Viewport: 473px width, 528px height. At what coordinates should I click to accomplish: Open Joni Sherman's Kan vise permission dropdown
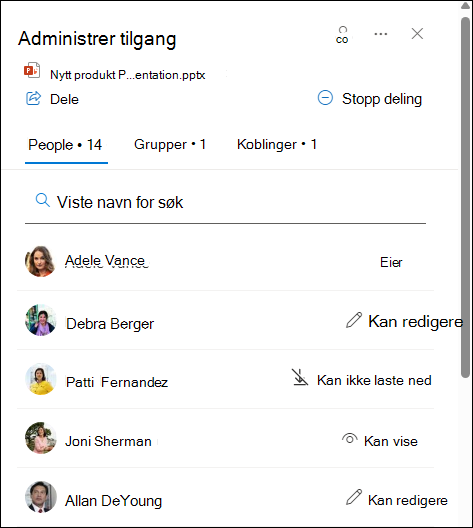(379, 440)
